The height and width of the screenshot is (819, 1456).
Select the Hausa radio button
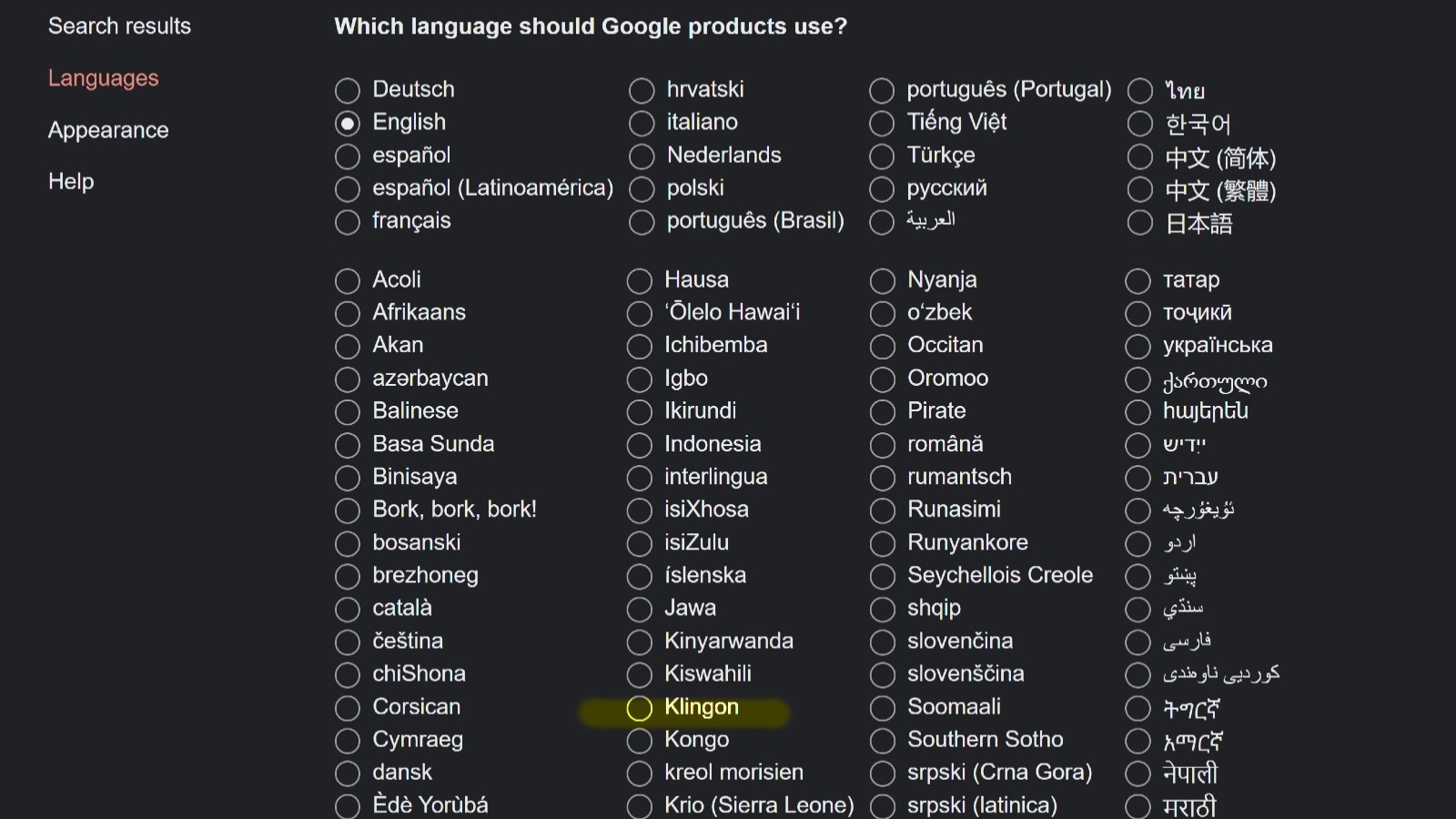[640, 280]
